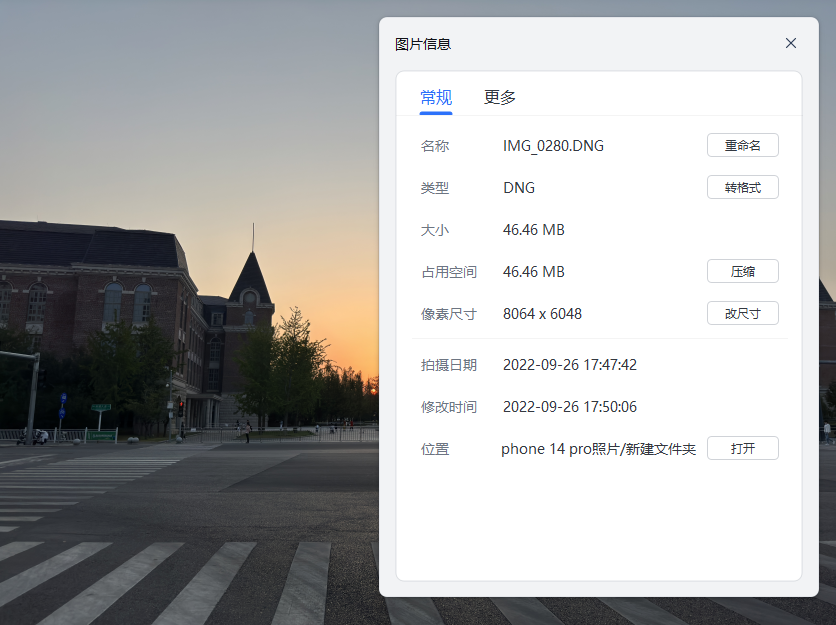Select the 大小 value 46.46 MB
The image size is (836, 625).
tap(534, 230)
